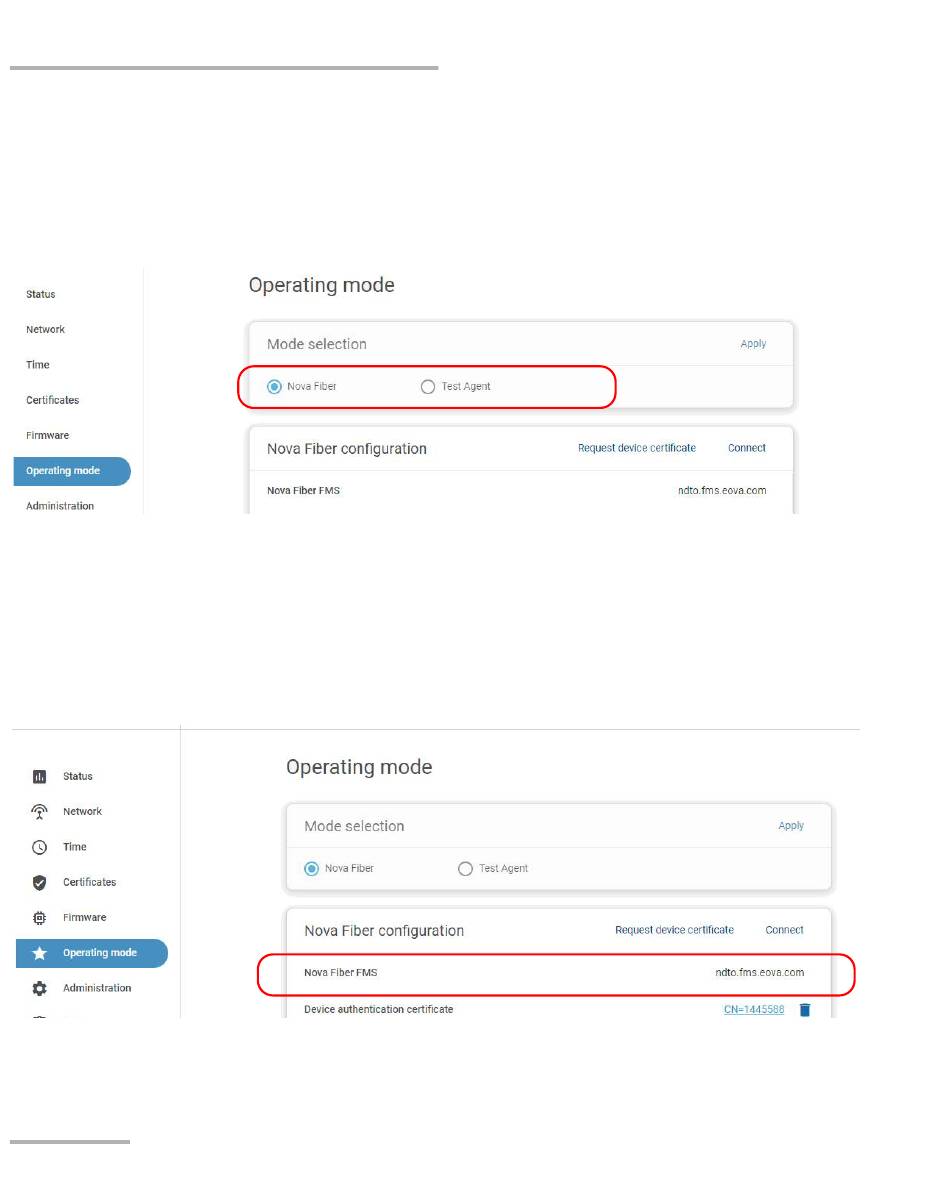
Task: Open Network in the icon-less upper sidebar
Action: click(x=45, y=329)
